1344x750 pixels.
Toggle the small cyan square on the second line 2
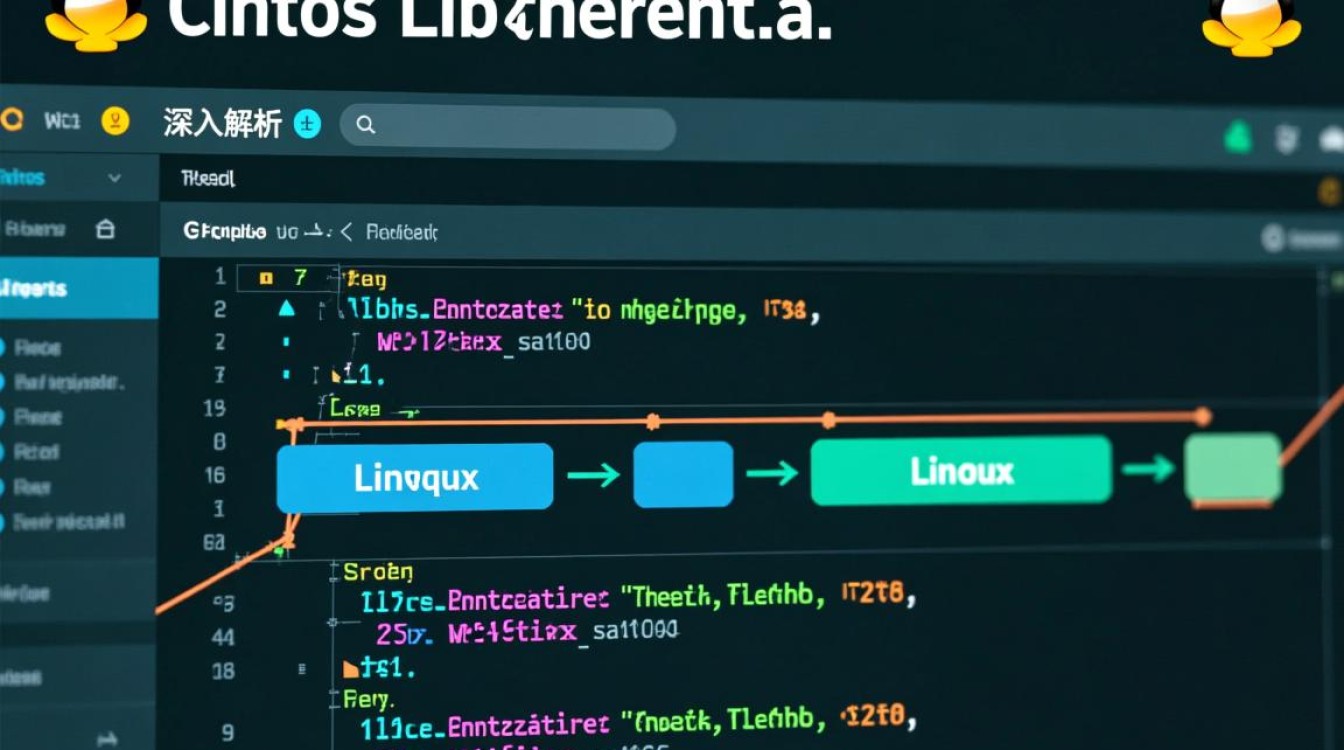coord(286,342)
